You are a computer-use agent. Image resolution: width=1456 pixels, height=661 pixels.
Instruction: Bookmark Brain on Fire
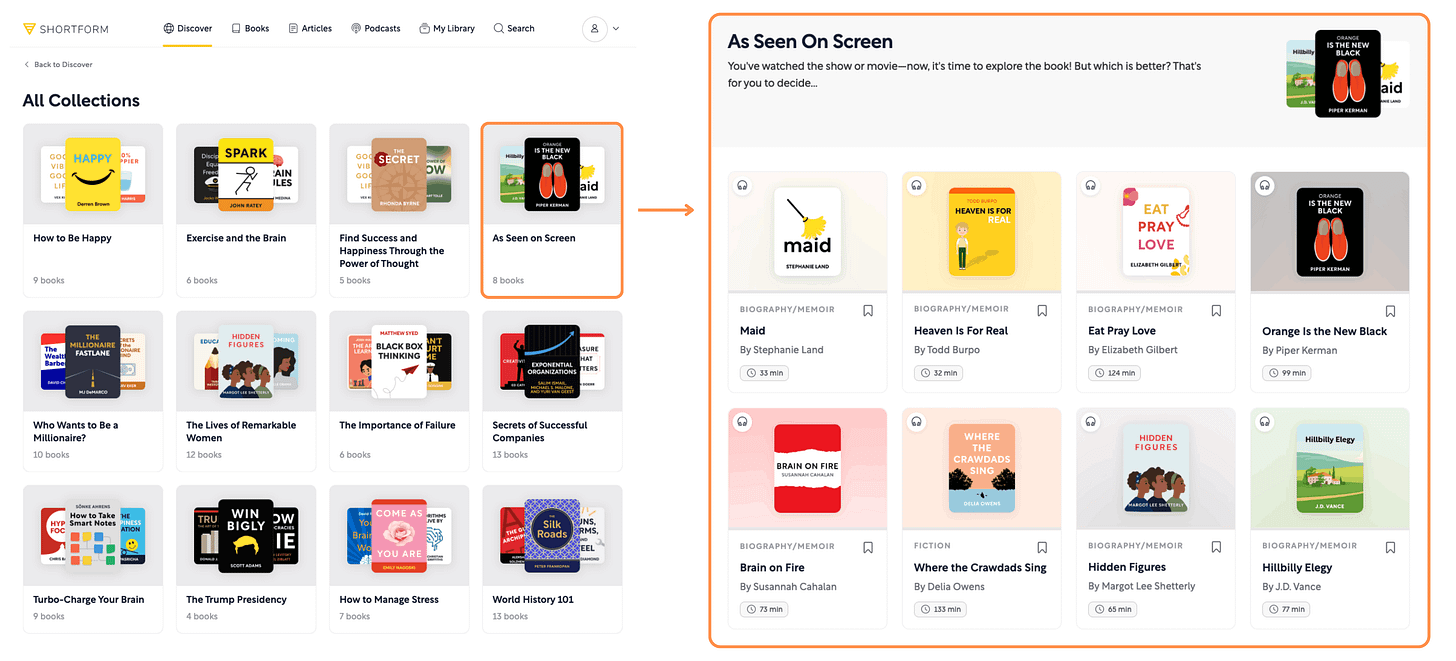pyautogui.click(x=868, y=547)
